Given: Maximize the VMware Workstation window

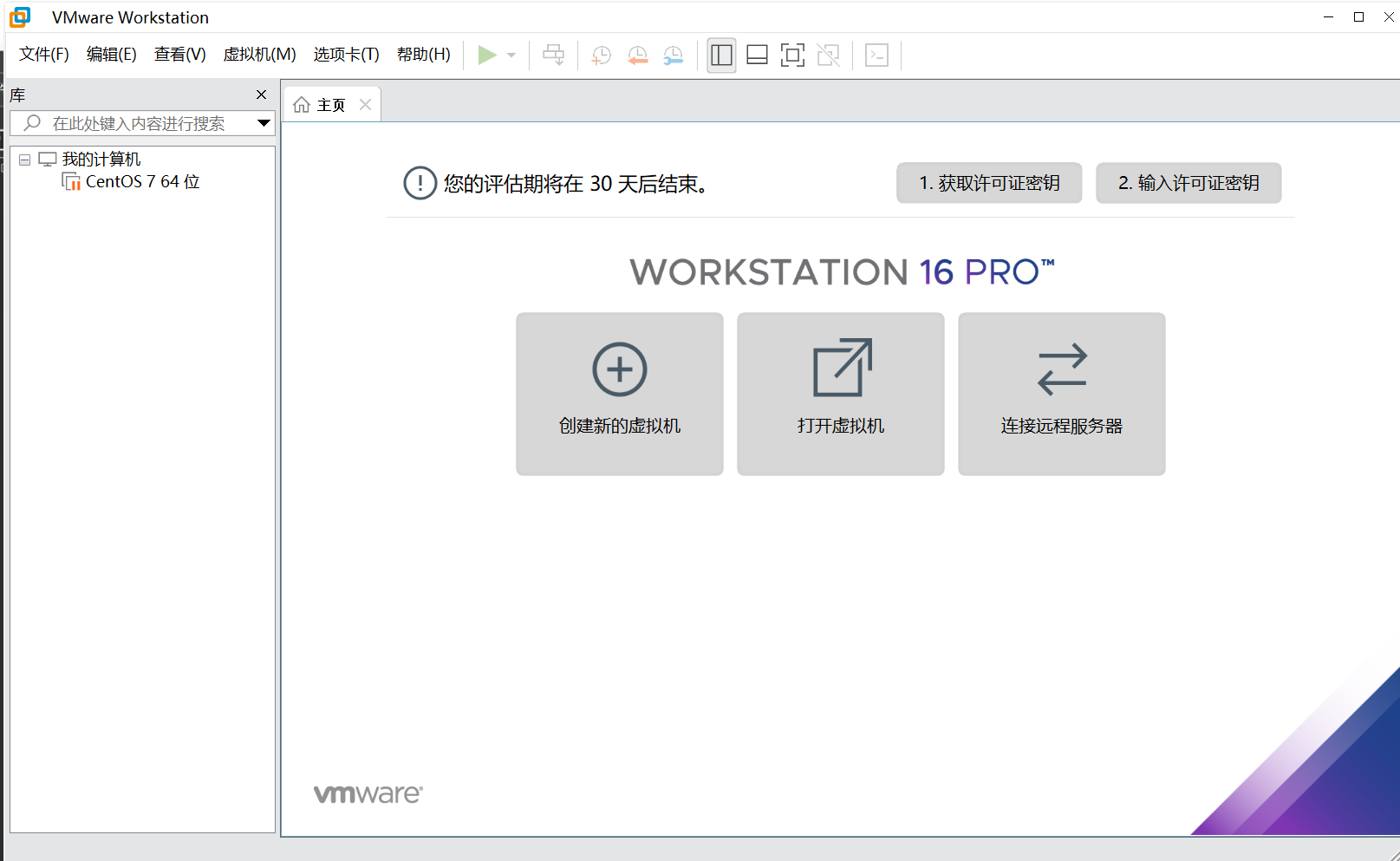Looking at the screenshot, I should click(x=1358, y=17).
